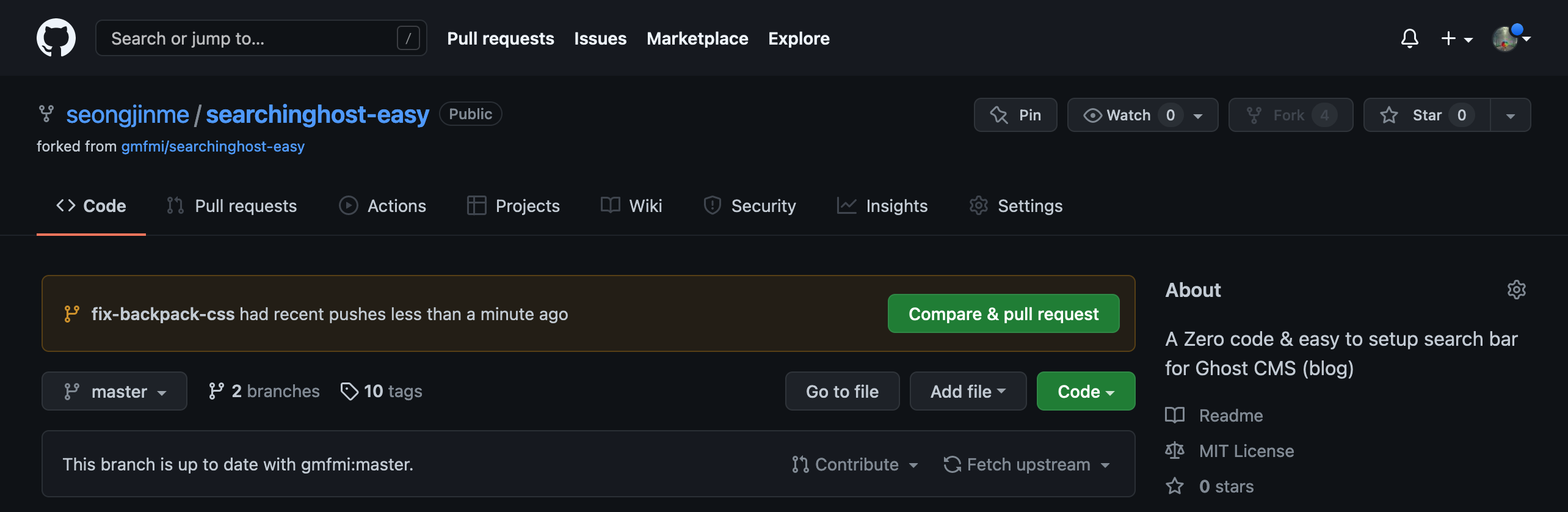Switch to the Insights tab
The width and height of the screenshot is (1568, 512).
click(x=882, y=206)
